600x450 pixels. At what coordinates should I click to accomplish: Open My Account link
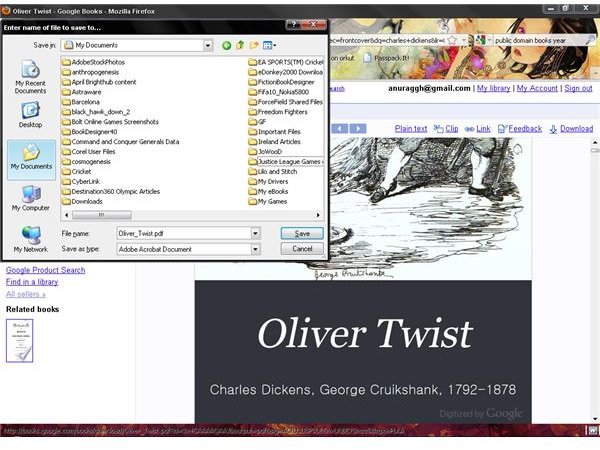[537, 88]
